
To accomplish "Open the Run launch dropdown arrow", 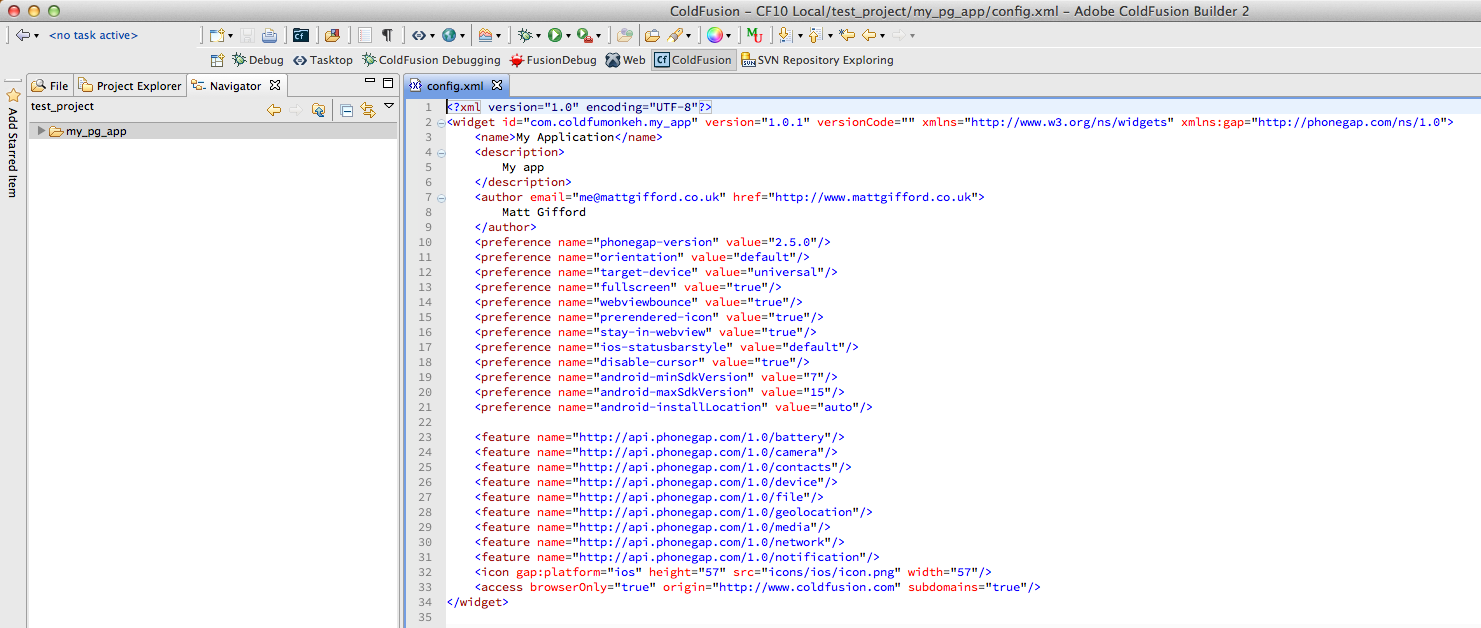I will (567, 36).
